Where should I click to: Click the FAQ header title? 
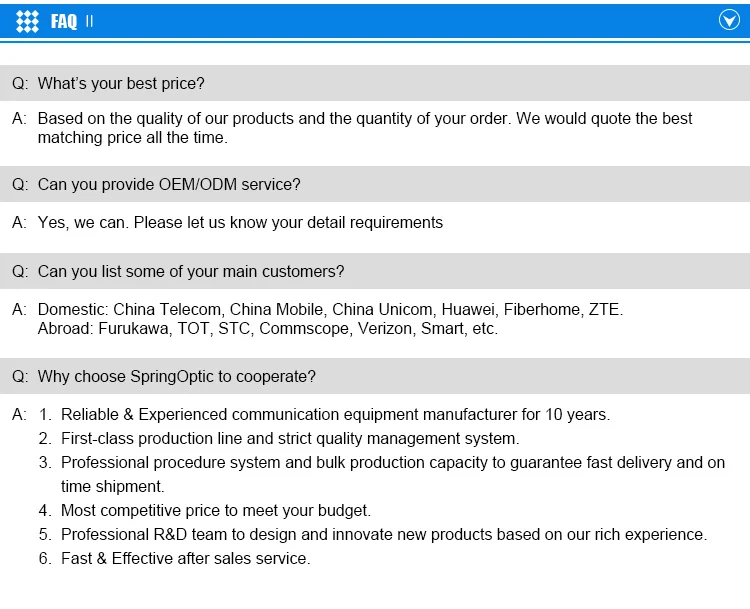click(64, 21)
